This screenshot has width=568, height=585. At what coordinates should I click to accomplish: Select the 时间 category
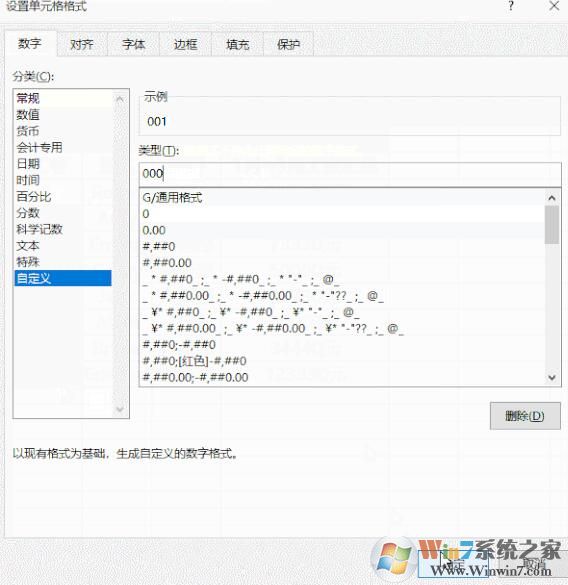[x=63, y=181]
